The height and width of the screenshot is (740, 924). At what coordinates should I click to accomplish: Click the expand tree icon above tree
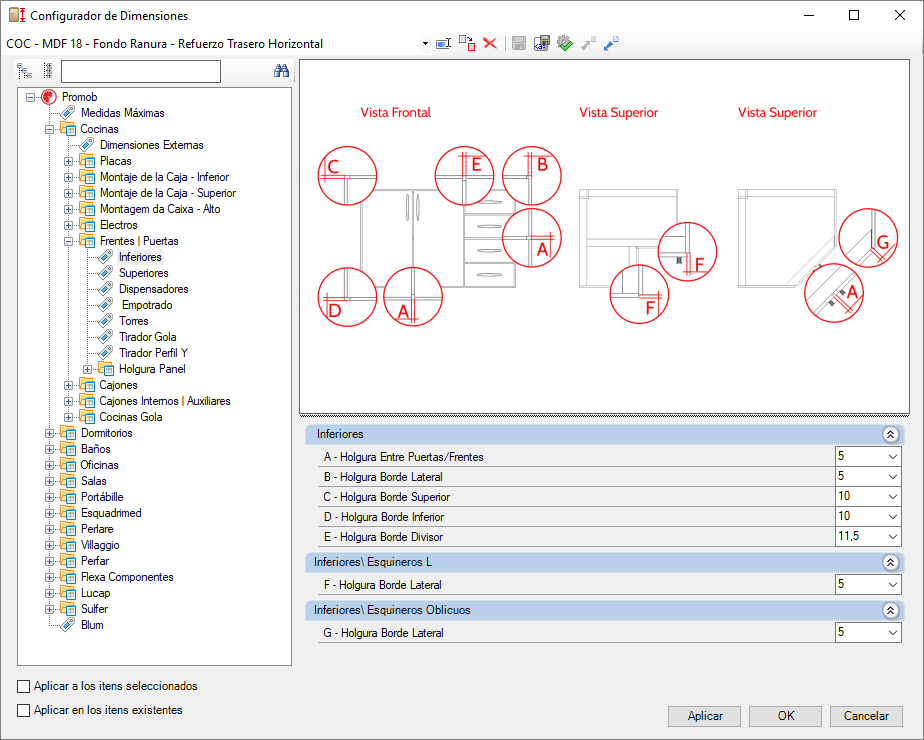tap(24, 71)
